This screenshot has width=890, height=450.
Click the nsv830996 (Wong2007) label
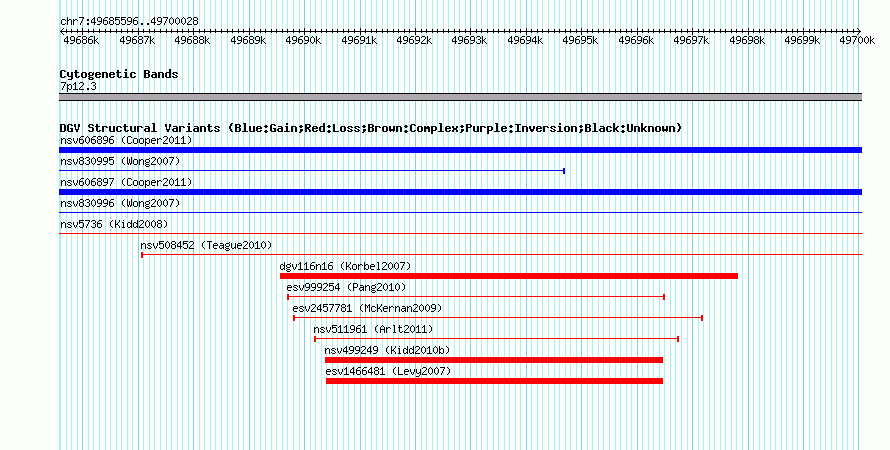pyautogui.click(x=120, y=203)
